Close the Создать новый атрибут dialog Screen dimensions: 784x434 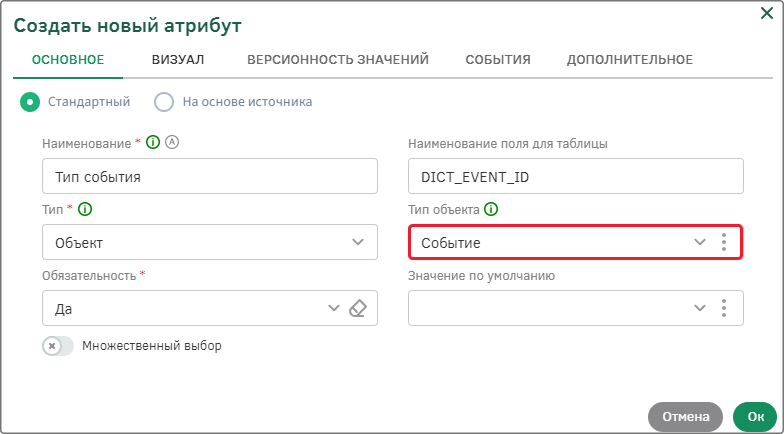click(x=766, y=14)
